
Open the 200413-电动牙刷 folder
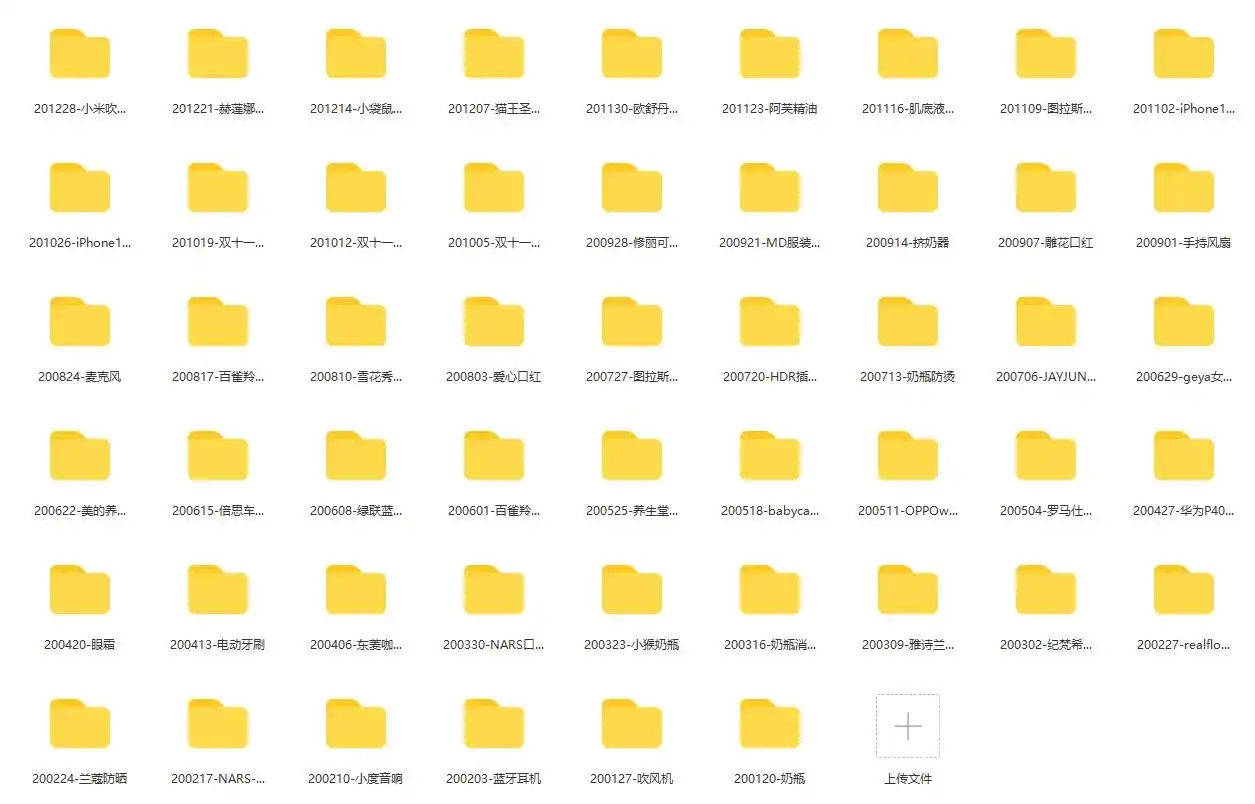217,590
